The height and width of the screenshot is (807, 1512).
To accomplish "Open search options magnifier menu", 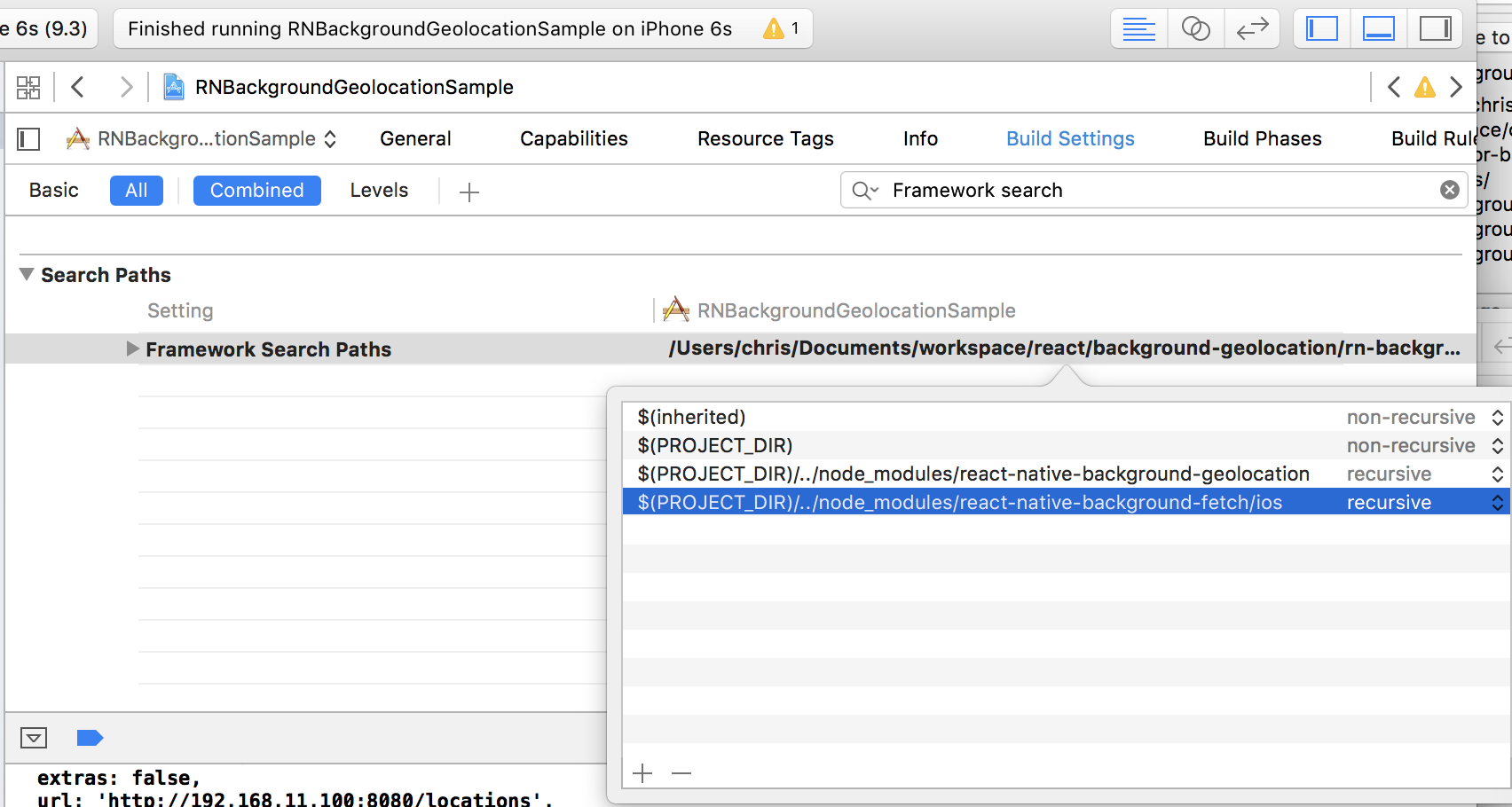I will pyautogui.click(x=865, y=191).
